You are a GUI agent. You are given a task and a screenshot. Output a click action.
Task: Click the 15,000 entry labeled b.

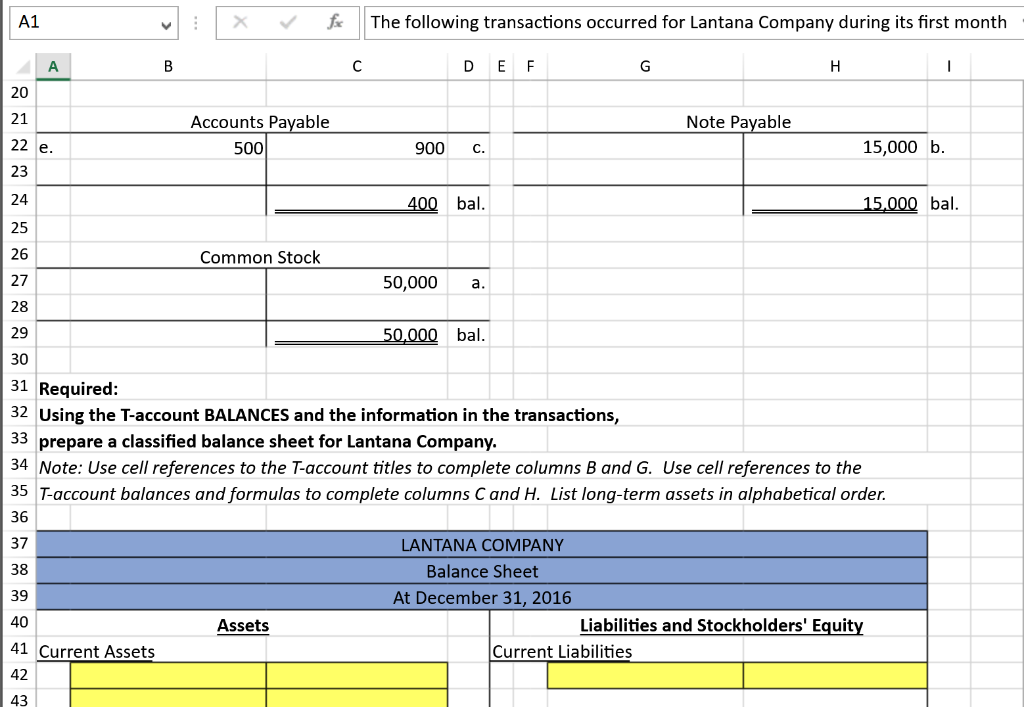pos(835,147)
